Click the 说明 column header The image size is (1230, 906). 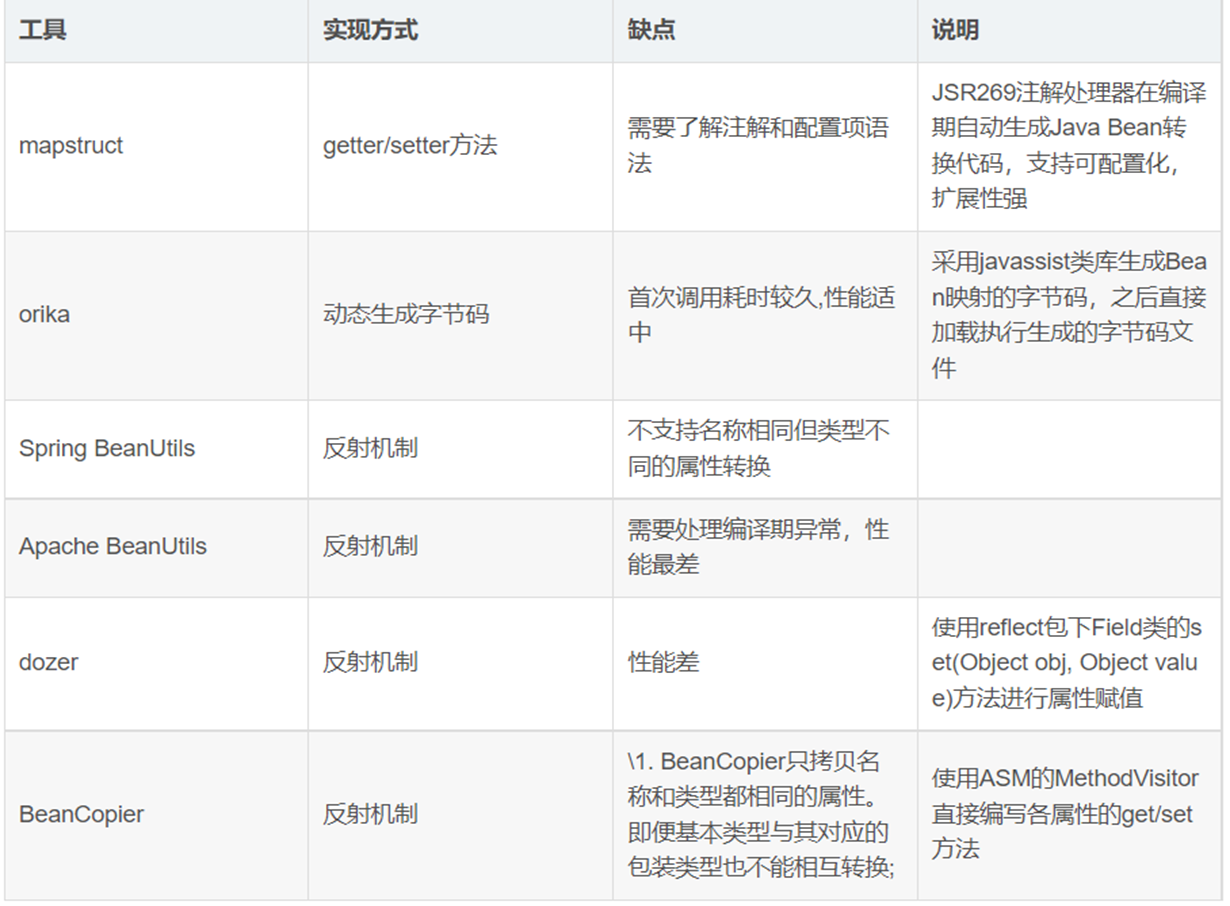(x=1071, y=31)
